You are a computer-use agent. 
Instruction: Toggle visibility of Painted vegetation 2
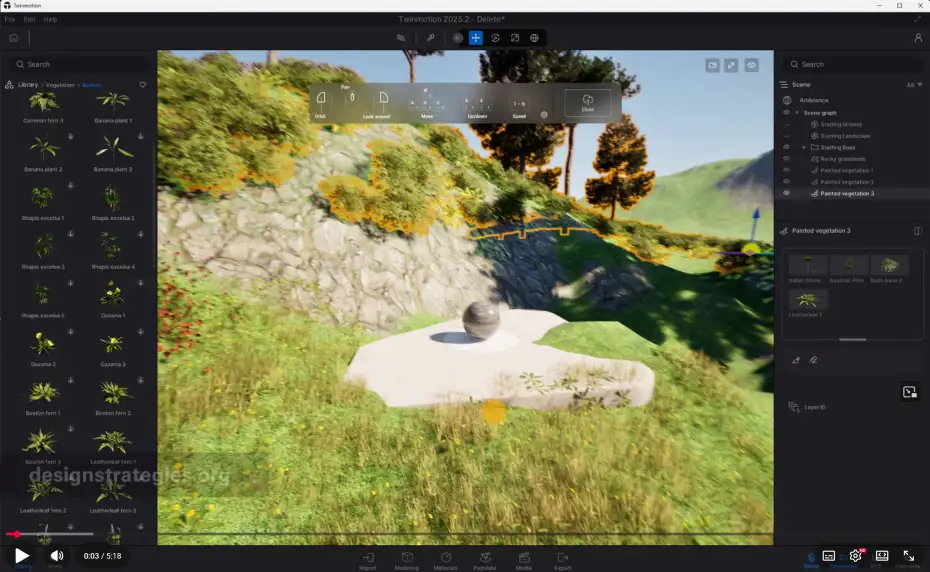click(786, 182)
